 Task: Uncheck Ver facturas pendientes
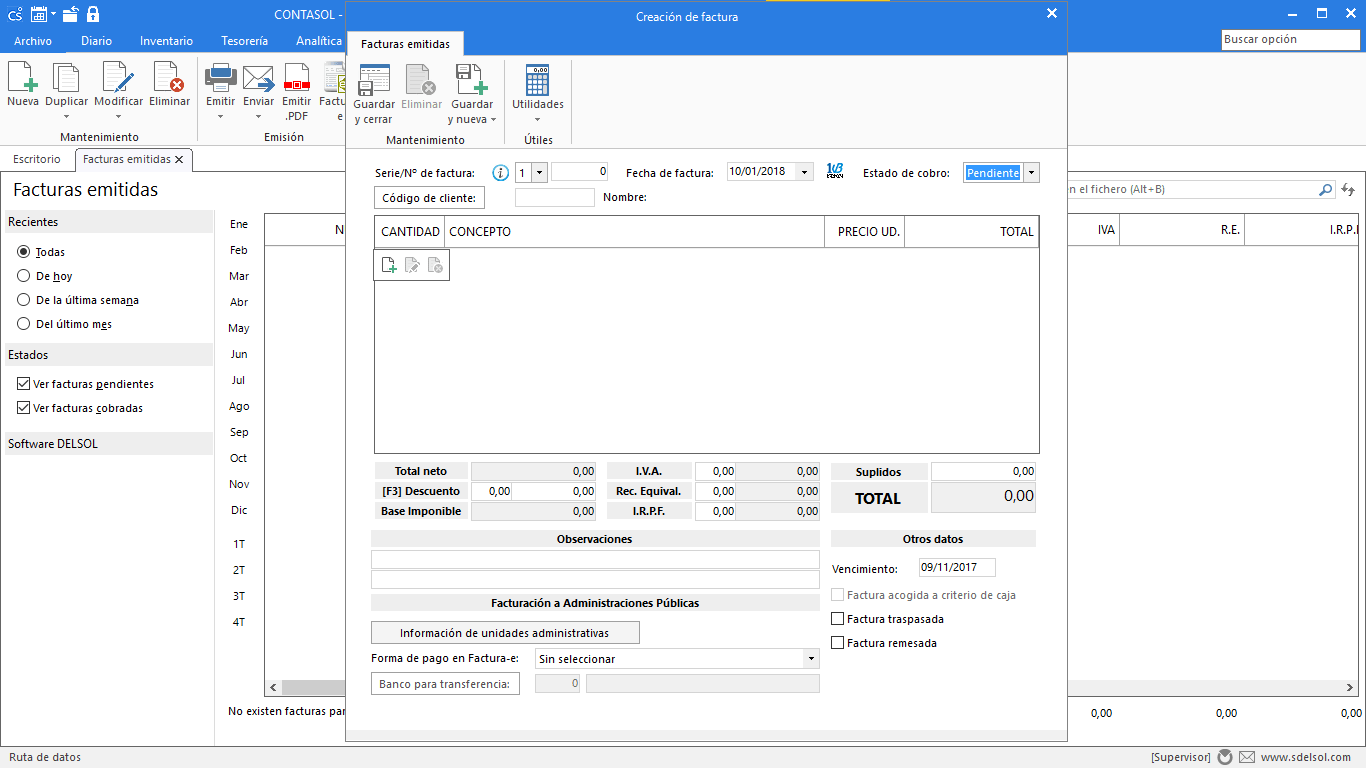tap(24, 384)
